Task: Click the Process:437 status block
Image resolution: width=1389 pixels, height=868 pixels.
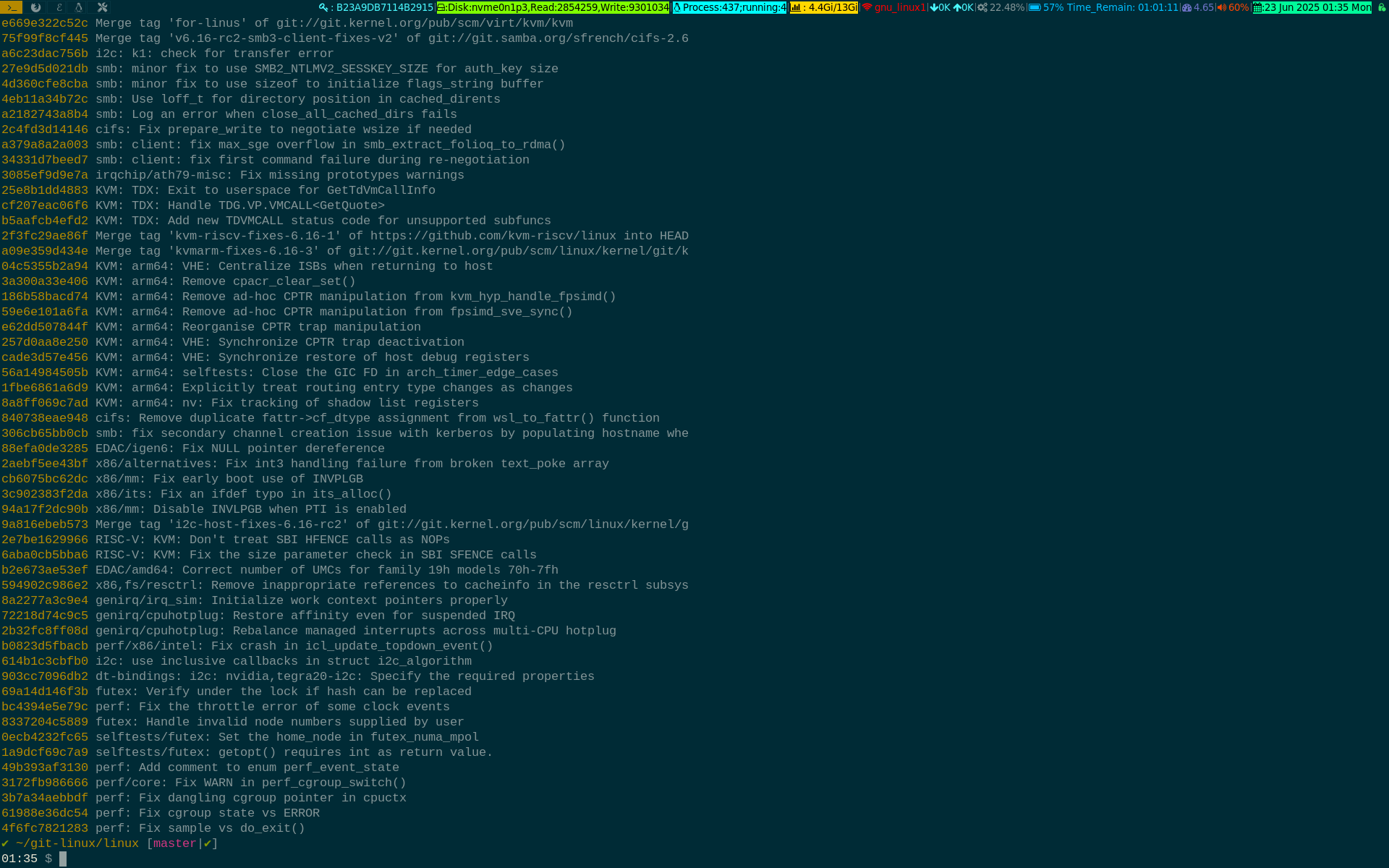Action: (729, 7)
